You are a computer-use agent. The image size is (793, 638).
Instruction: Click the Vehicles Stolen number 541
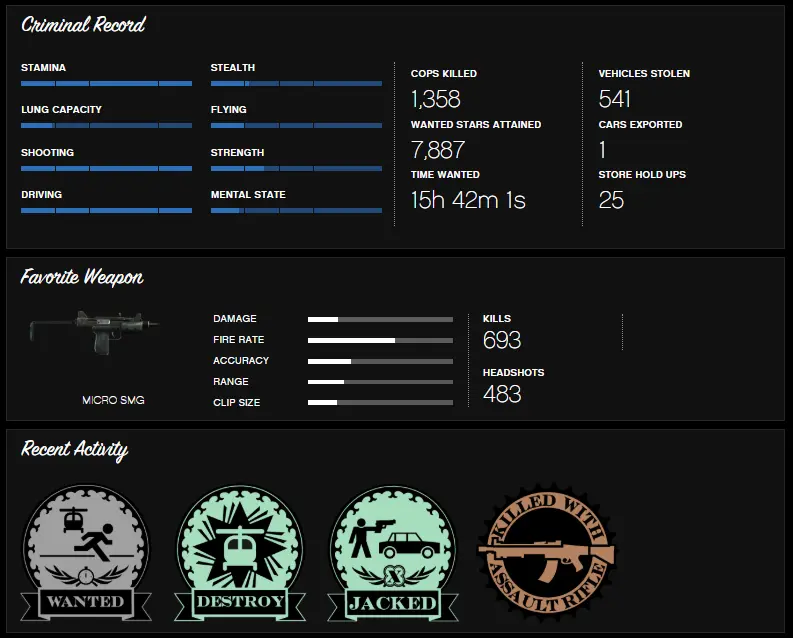click(614, 99)
